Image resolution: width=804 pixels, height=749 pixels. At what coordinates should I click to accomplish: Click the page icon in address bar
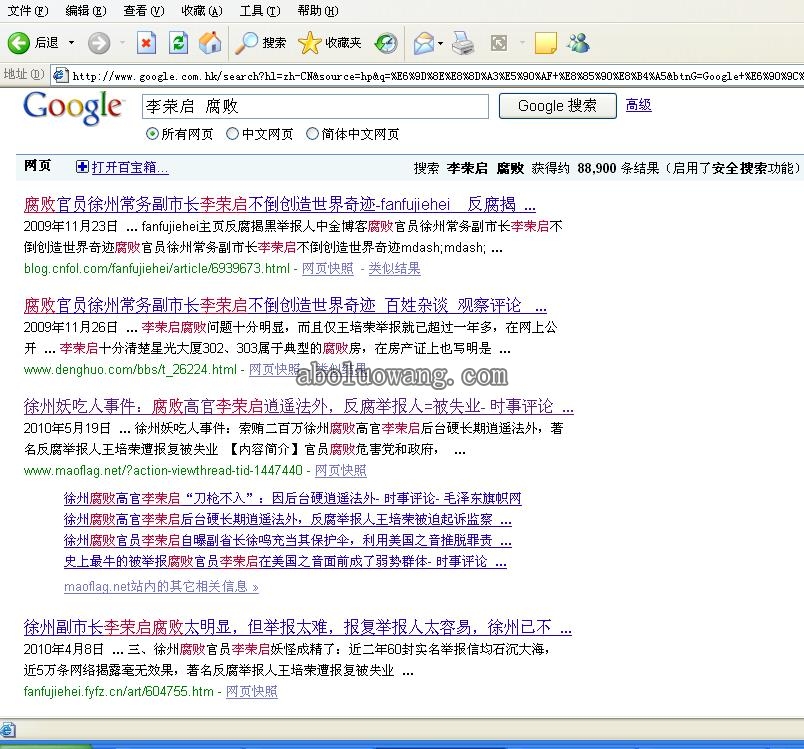pos(61,75)
